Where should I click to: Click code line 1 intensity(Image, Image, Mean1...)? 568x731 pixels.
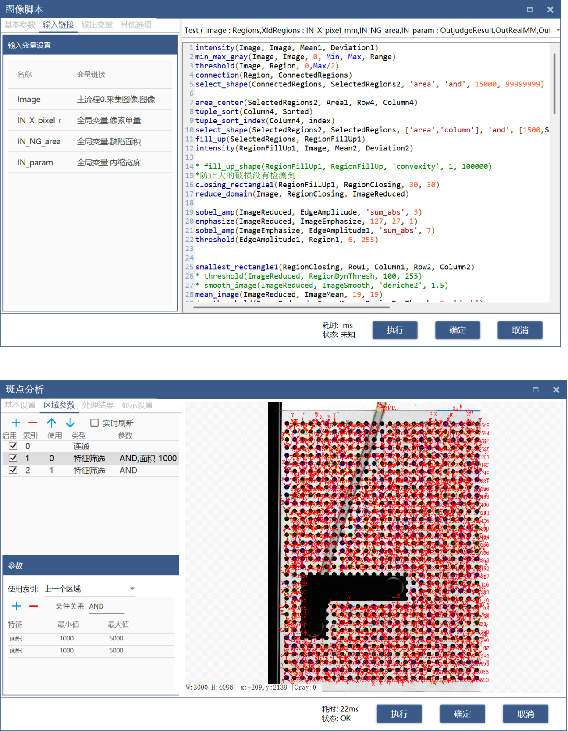click(287, 48)
